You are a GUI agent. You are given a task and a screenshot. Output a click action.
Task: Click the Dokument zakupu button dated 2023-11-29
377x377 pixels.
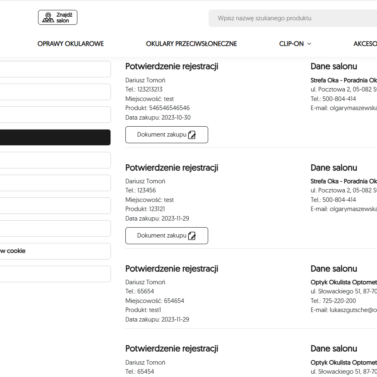click(167, 236)
